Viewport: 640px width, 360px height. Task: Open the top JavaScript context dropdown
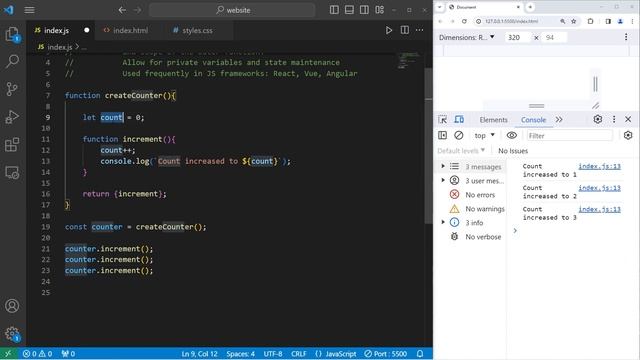pyautogui.click(x=484, y=135)
